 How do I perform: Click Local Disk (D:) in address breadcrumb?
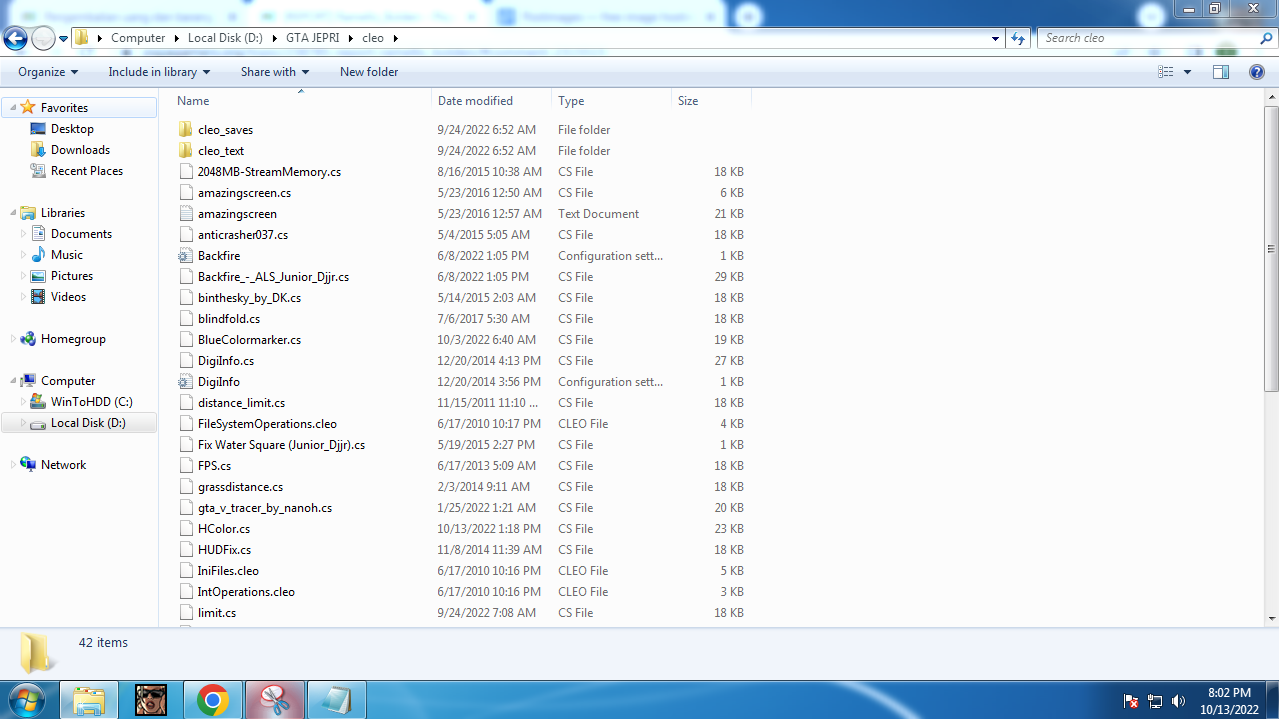click(225, 38)
